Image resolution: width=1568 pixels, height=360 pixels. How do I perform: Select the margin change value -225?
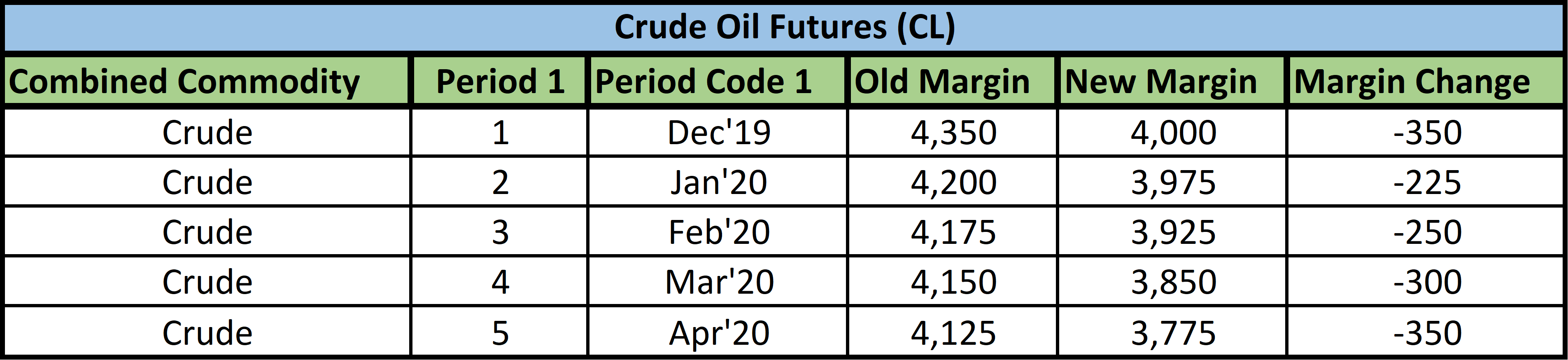click(1427, 183)
